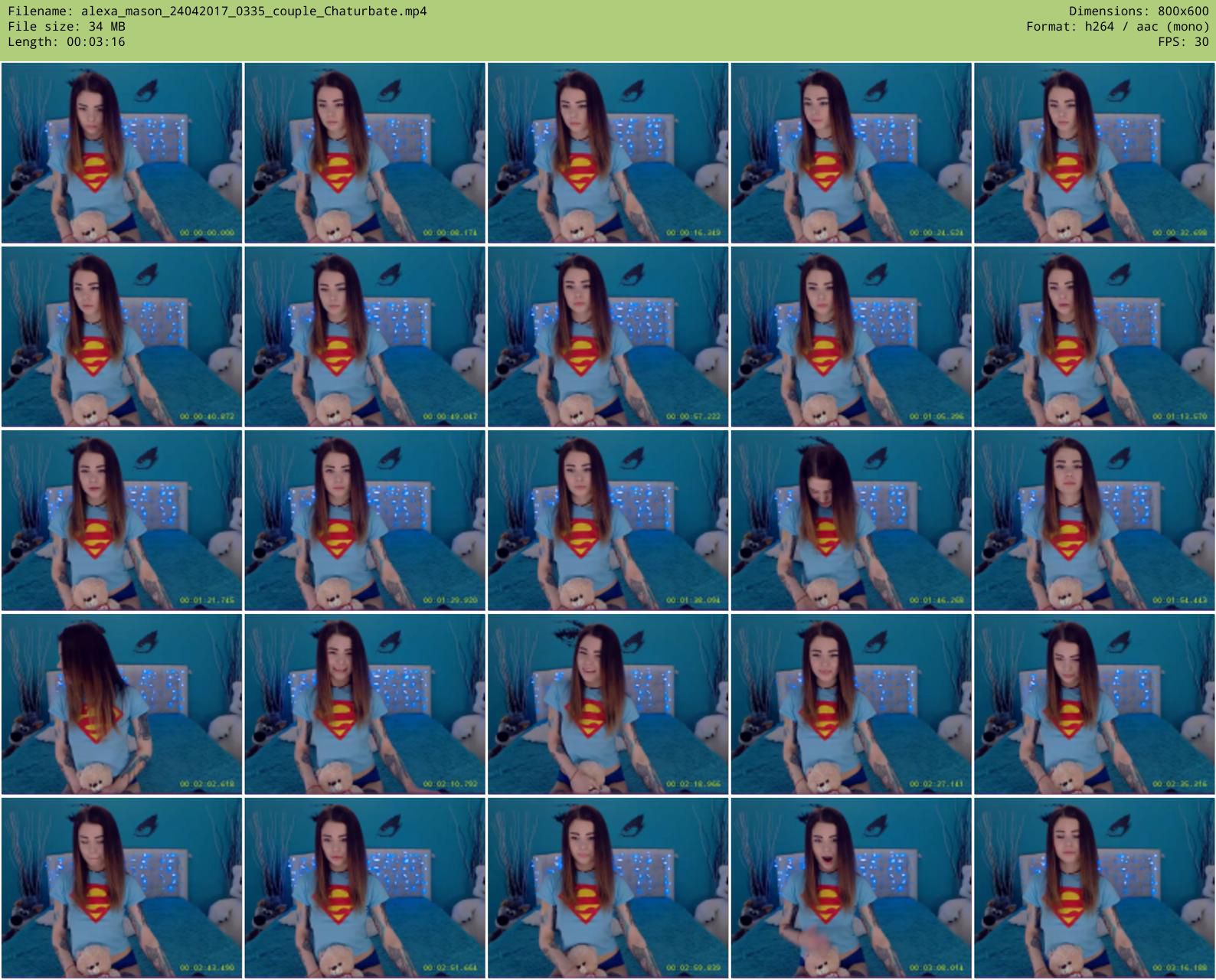Image resolution: width=1216 pixels, height=980 pixels.
Task: Click the frame stamped 00:00:57.222
Action: coord(608,337)
